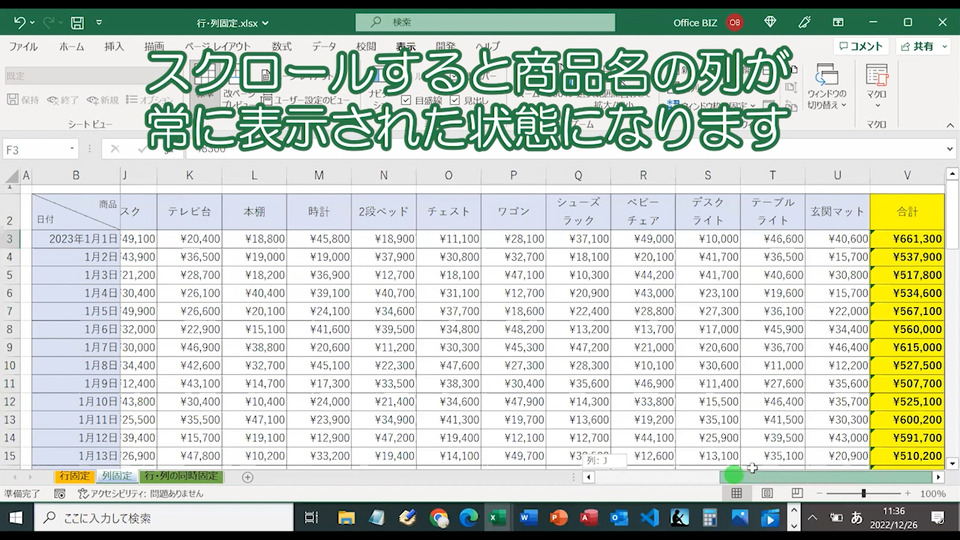Screen dimensions: 960x540
Task: Open the Office BIZ account avatar
Action: pyautogui.click(x=735, y=23)
